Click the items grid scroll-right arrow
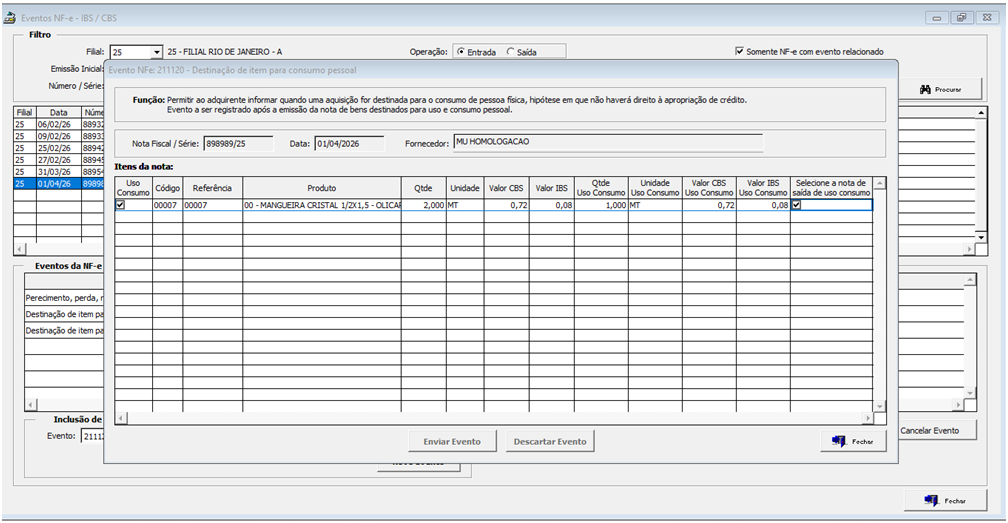The height and width of the screenshot is (523, 1008). (867, 417)
